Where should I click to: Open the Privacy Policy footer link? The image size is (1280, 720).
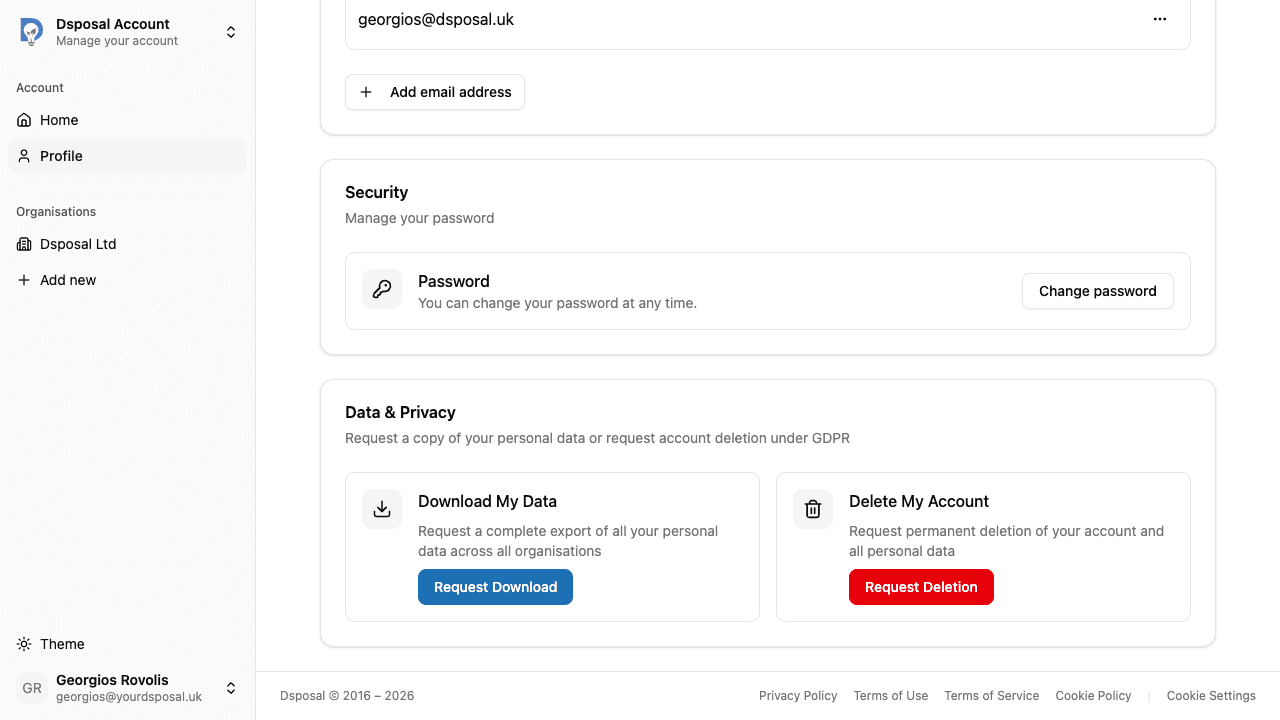[x=798, y=696]
